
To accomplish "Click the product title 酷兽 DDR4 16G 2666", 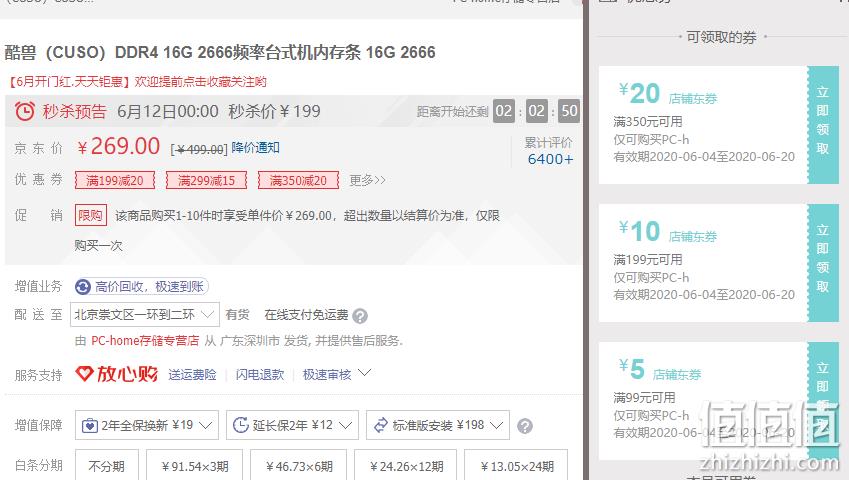I will pyautogui.click(x=220, y=52).
